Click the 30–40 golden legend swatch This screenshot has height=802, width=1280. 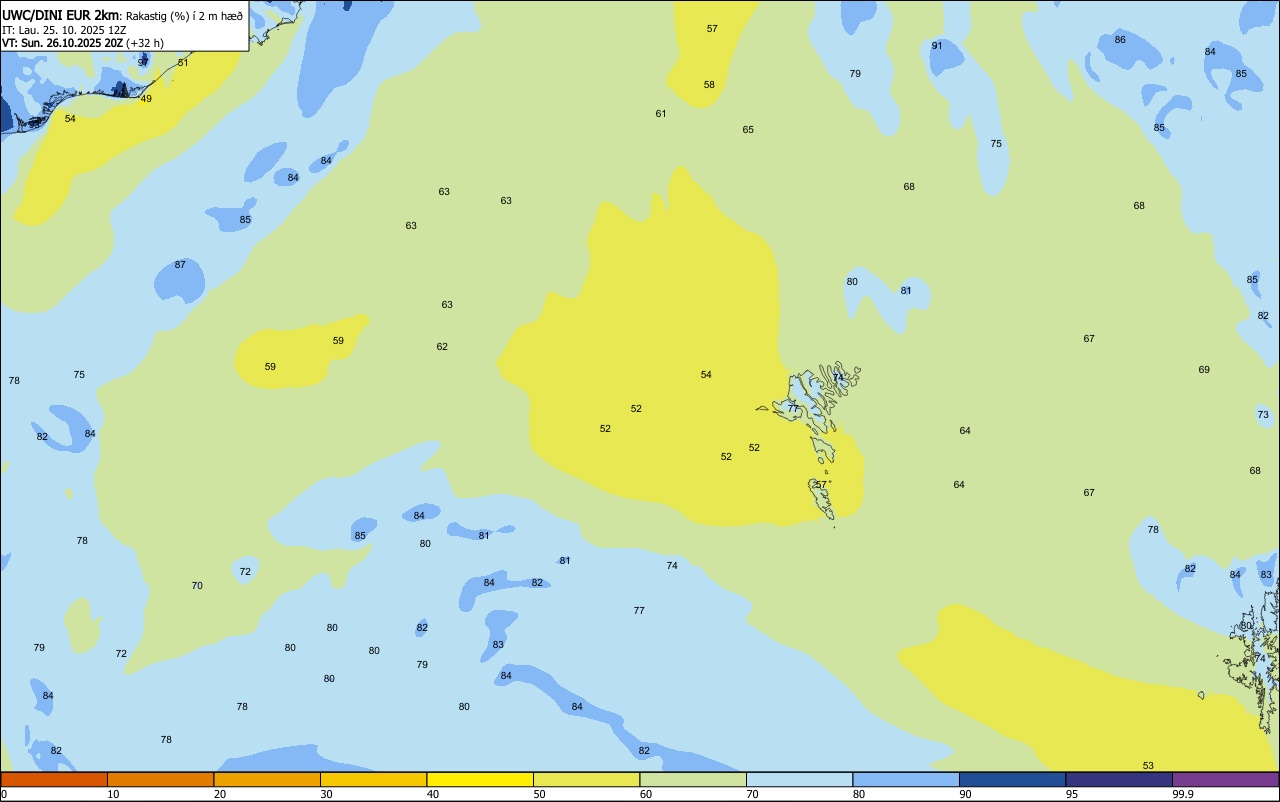[373, 779]
